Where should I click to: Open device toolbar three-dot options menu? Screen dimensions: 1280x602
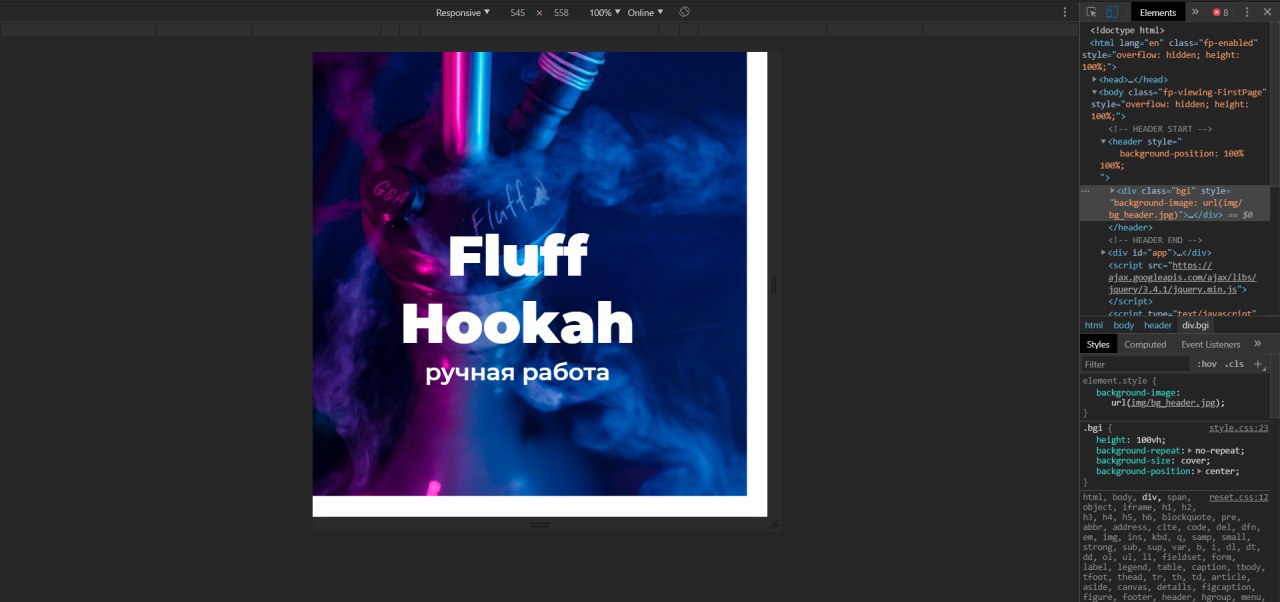pos(1065,12)
